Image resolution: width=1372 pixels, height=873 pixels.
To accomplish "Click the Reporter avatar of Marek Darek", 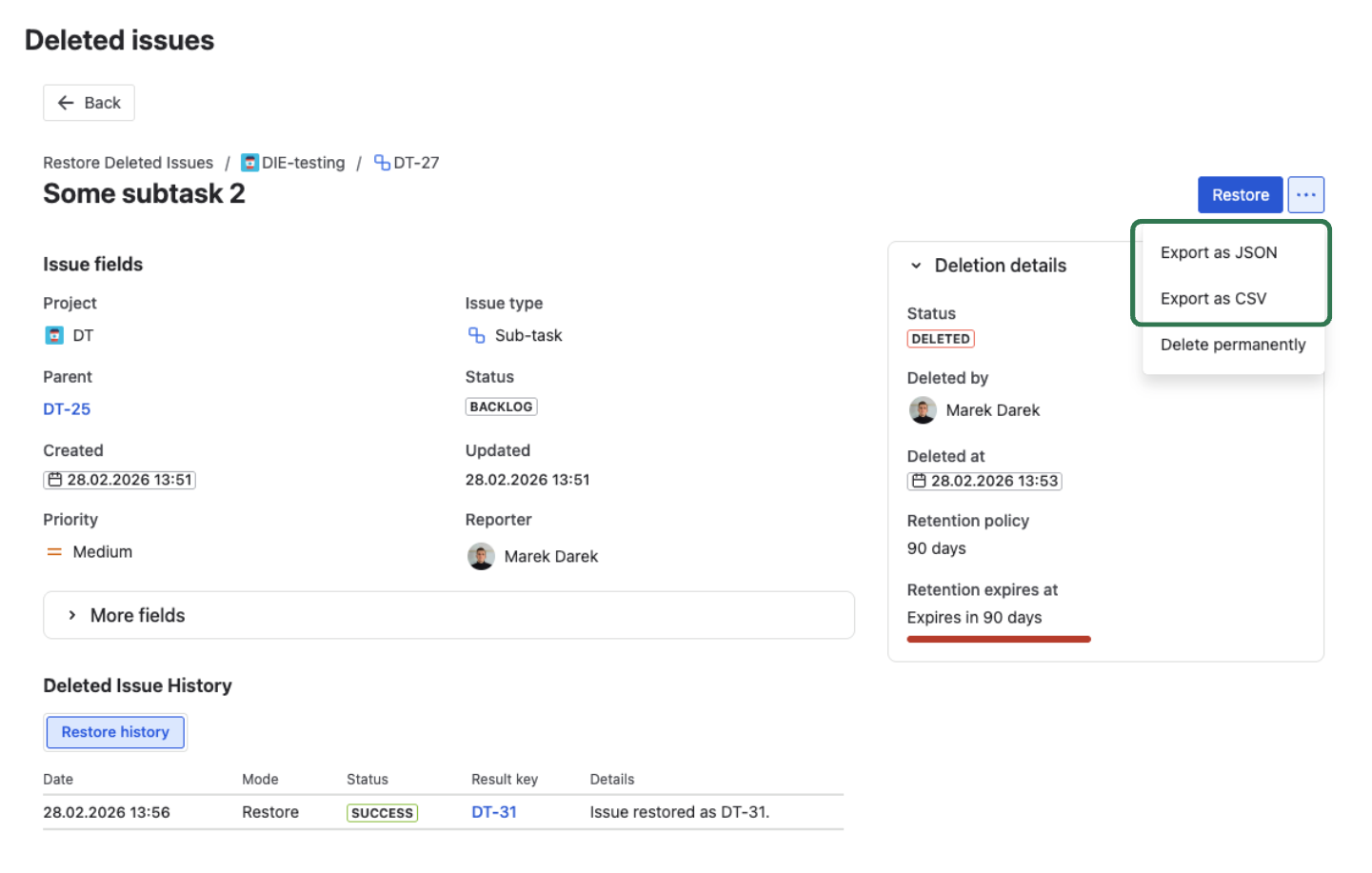I will pos(481,556).
